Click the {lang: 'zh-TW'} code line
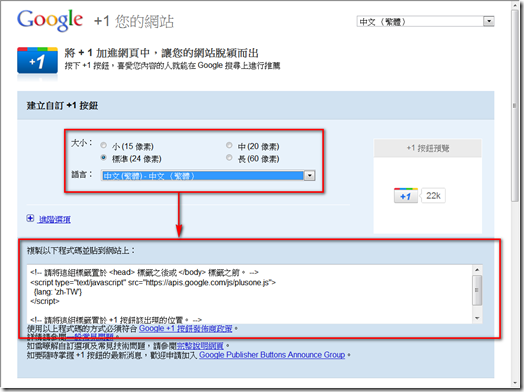This screenshot has width=524, height=392. point(57,292)
